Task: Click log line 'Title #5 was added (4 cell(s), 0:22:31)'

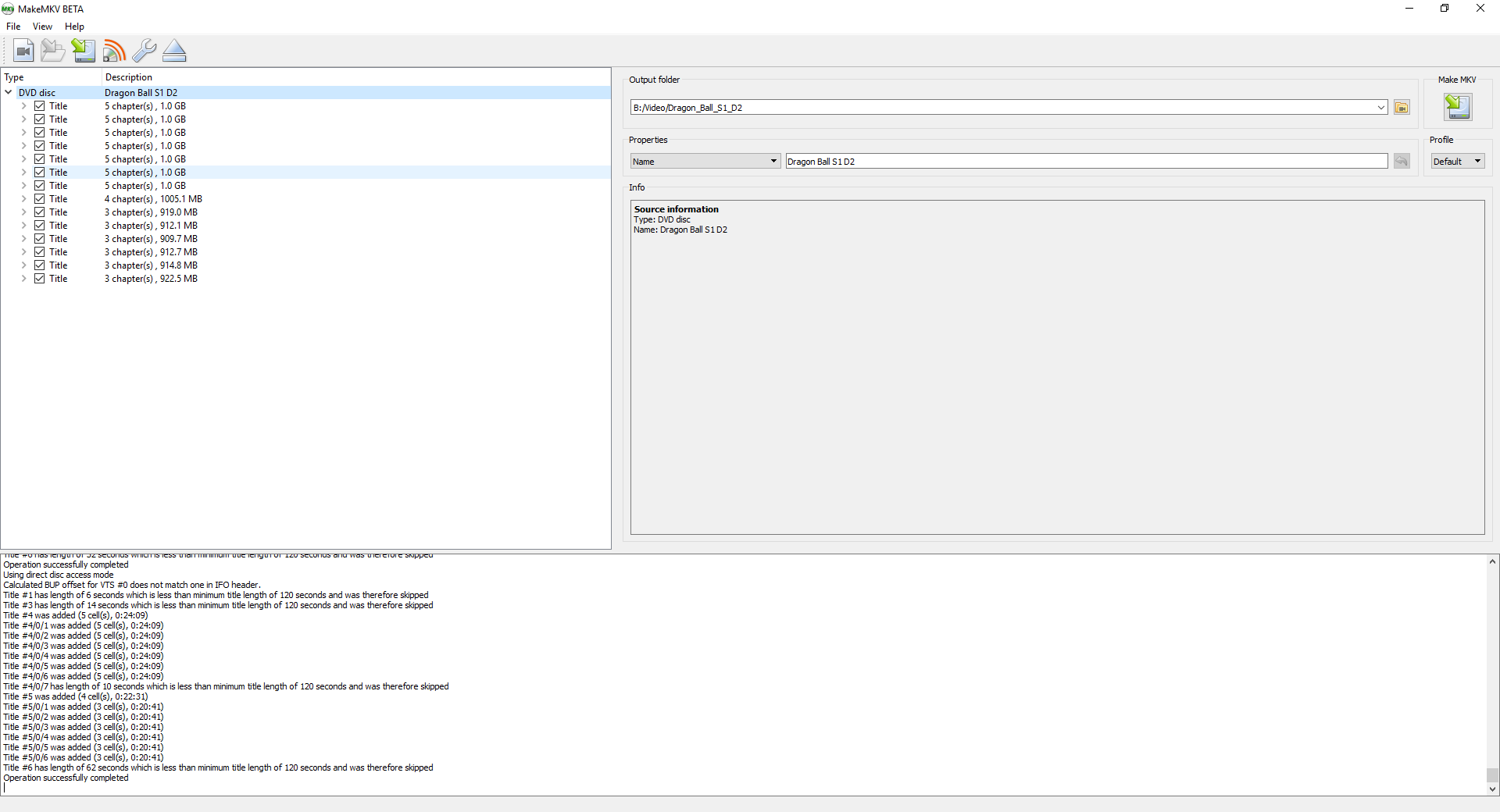Action: pyautogui.click(x=75, y=696)
